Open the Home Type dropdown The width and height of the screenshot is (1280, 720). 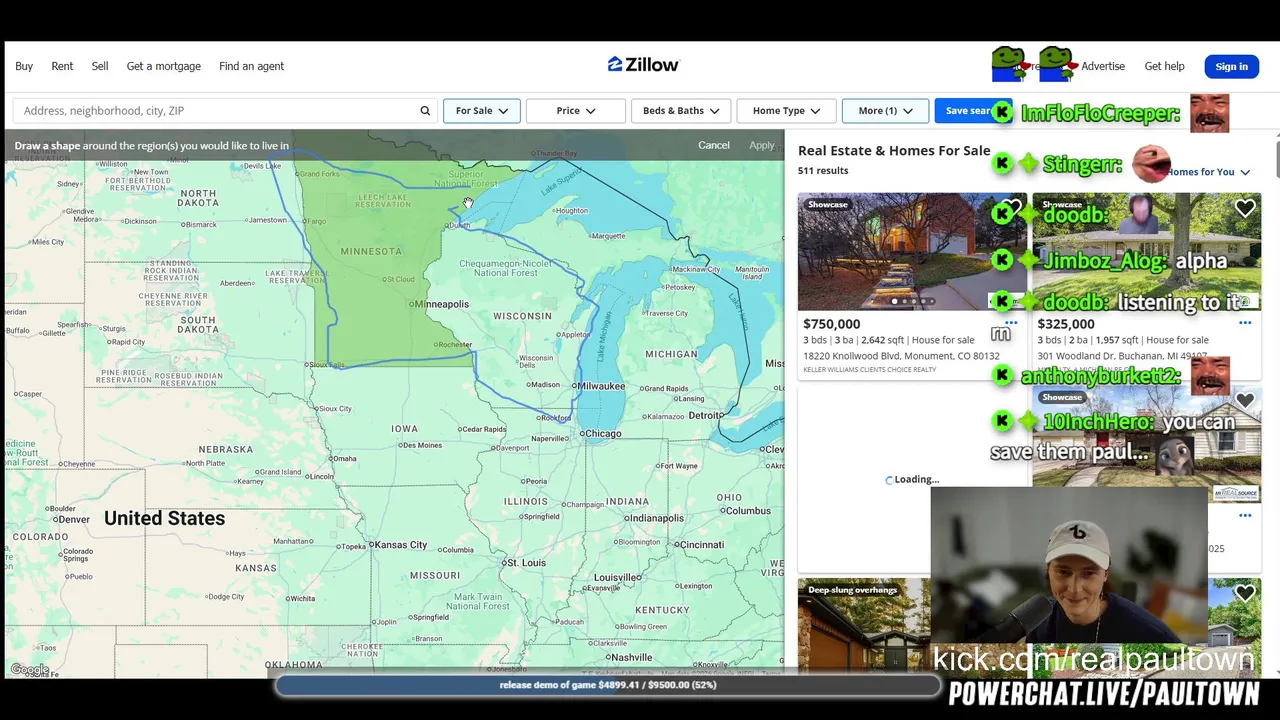(786, 111)
